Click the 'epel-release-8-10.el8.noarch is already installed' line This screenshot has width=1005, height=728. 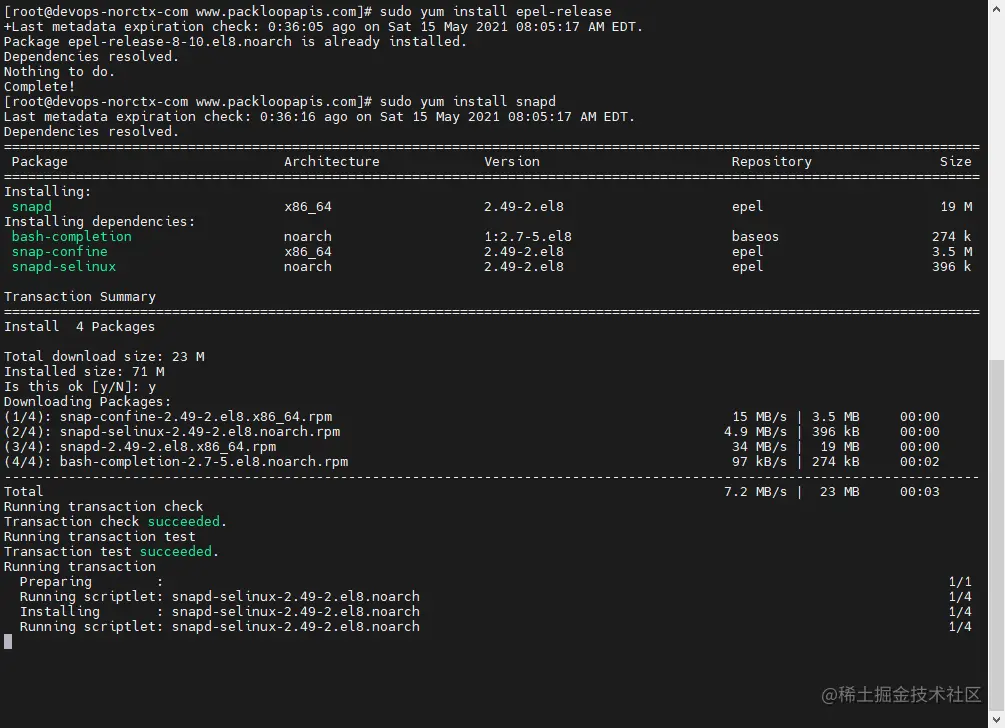point(235,42)
